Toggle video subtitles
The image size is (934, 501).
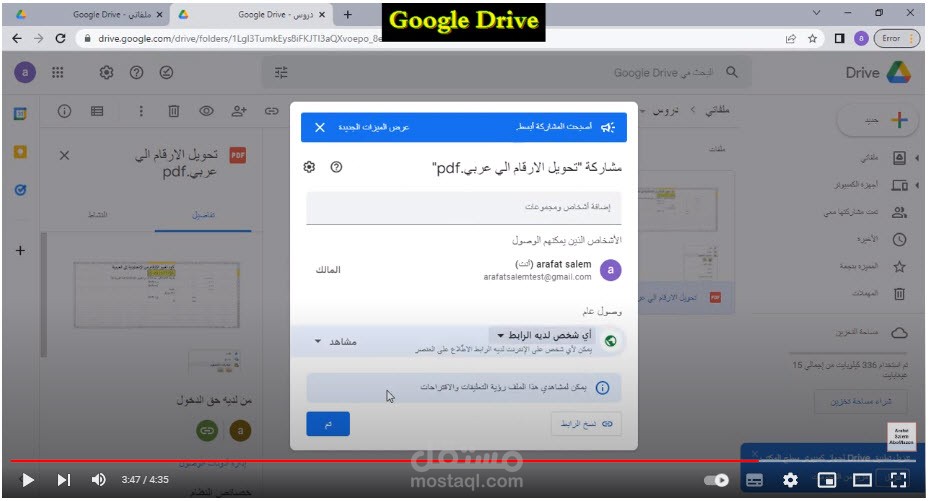pos(755,481)
